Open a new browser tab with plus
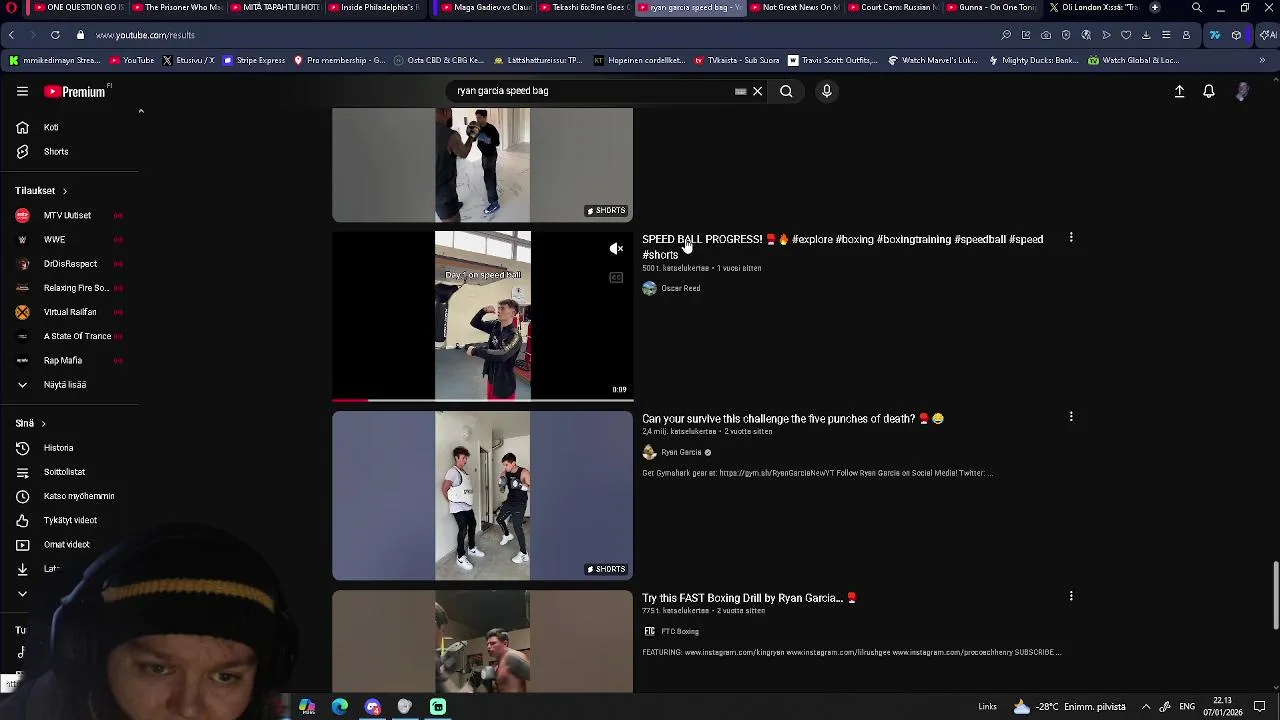The height and width of the screenshot is (720, 1280). pos(1155,7)
